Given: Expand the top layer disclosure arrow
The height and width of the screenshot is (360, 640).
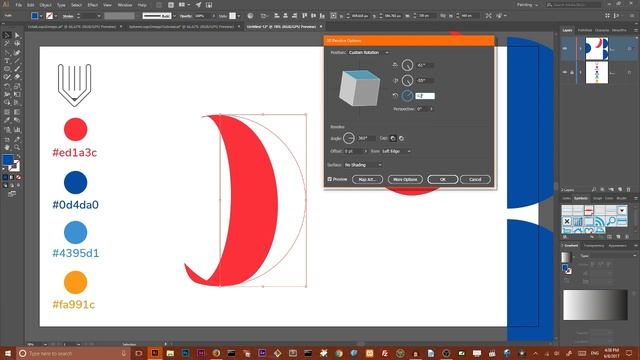Looking at the screenshot, I should click(x=581, y=49).
